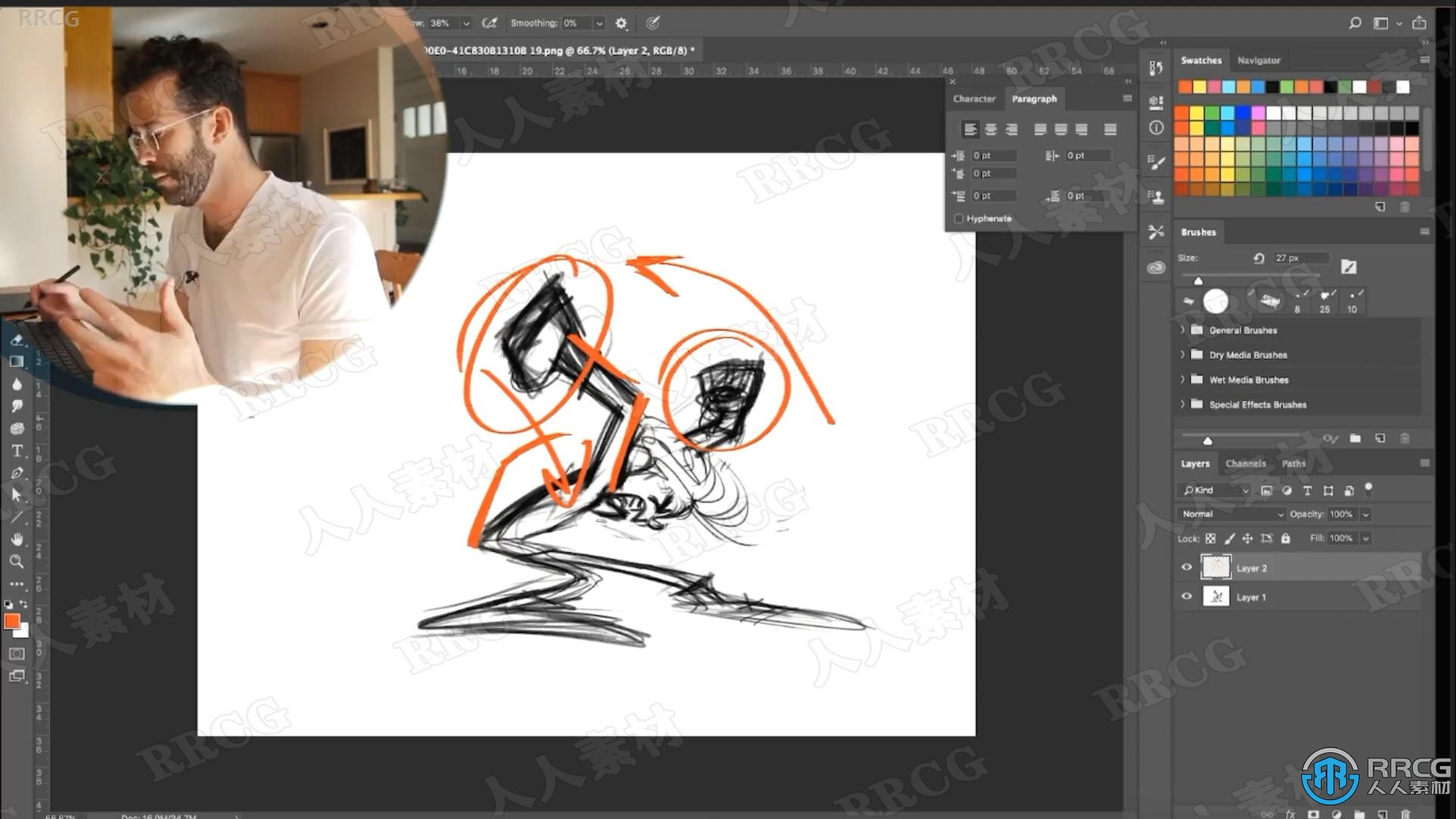Screen dimensions: 1456x819
Task: Open the Smoothing percentage dropdown
Action: (599, 24)
